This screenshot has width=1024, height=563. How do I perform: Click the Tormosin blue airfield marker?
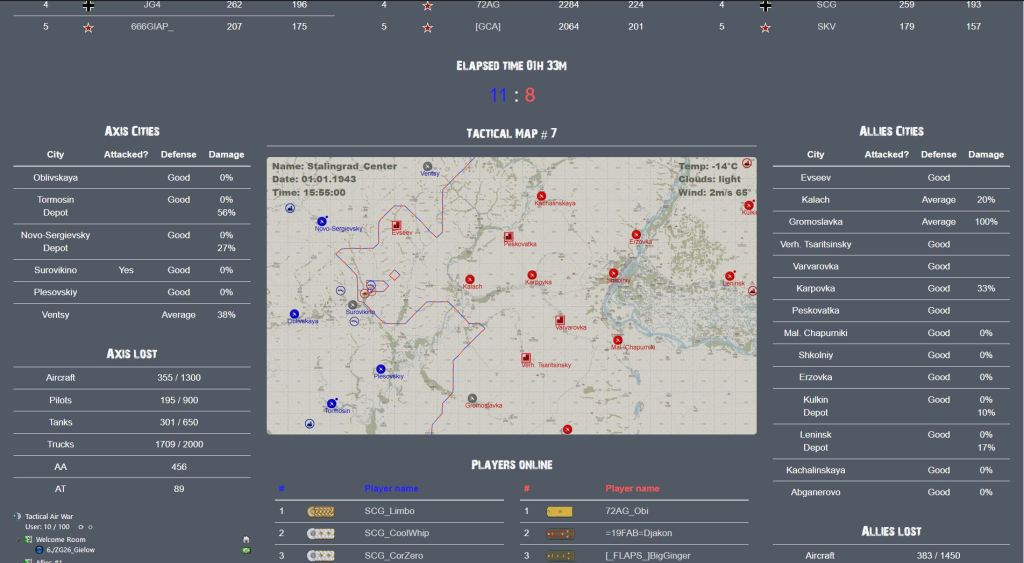click(330, 403)
